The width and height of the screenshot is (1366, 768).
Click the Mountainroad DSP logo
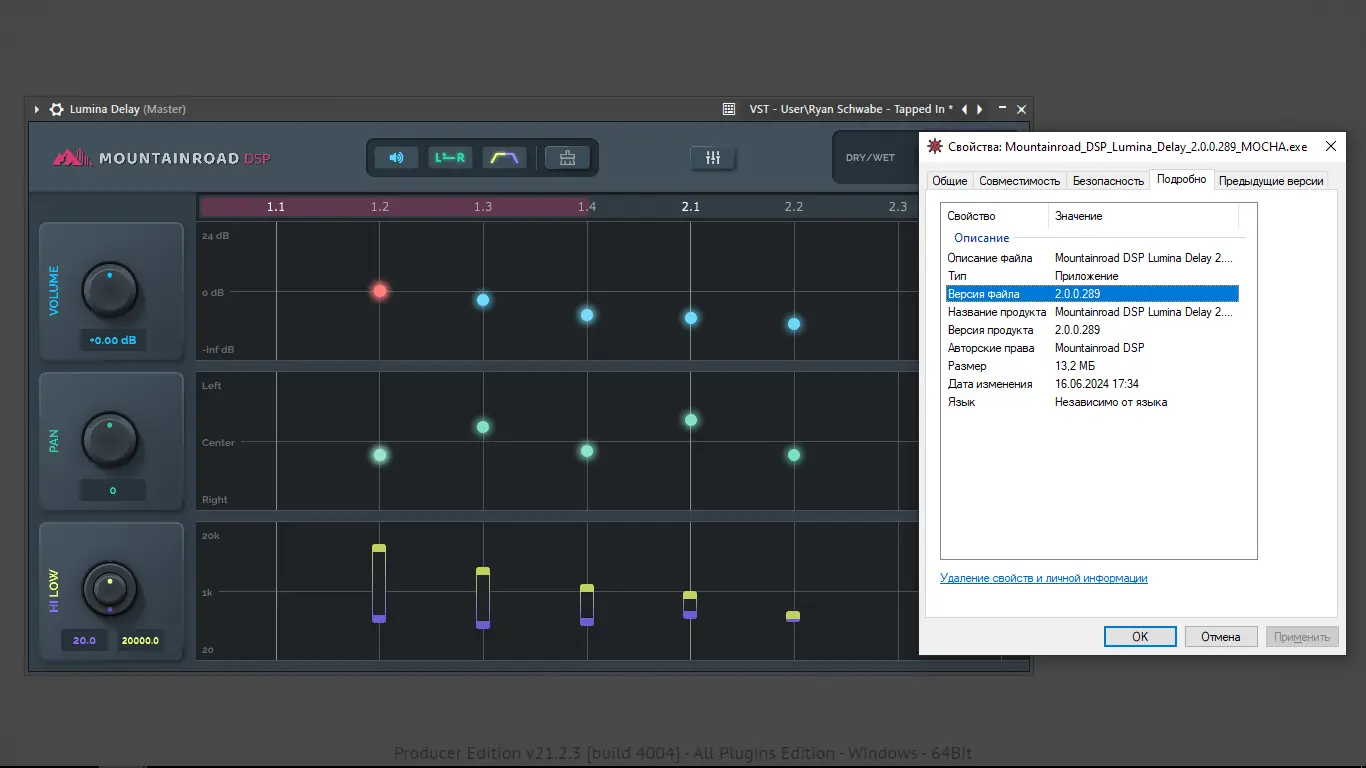(x=160, y=157)
